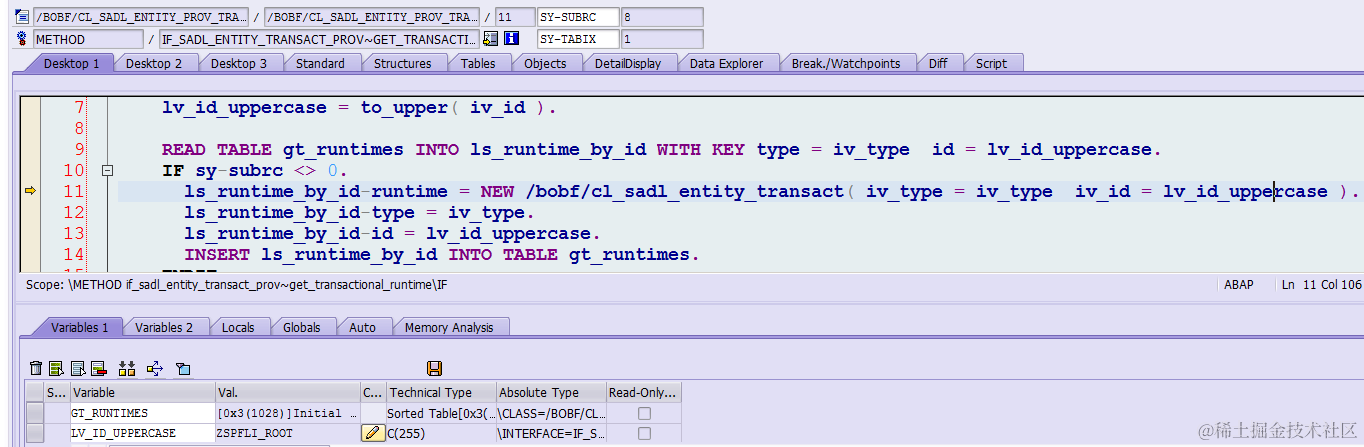The image size is (1364, 447).
Task: Click the Variable column header
Action: (142, 393)
